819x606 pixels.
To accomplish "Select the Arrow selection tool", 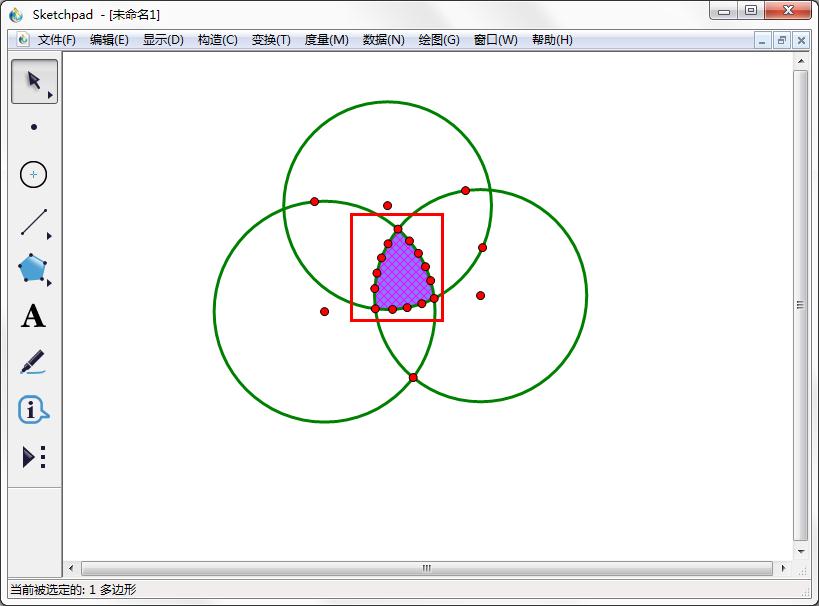I will point(34,81).
